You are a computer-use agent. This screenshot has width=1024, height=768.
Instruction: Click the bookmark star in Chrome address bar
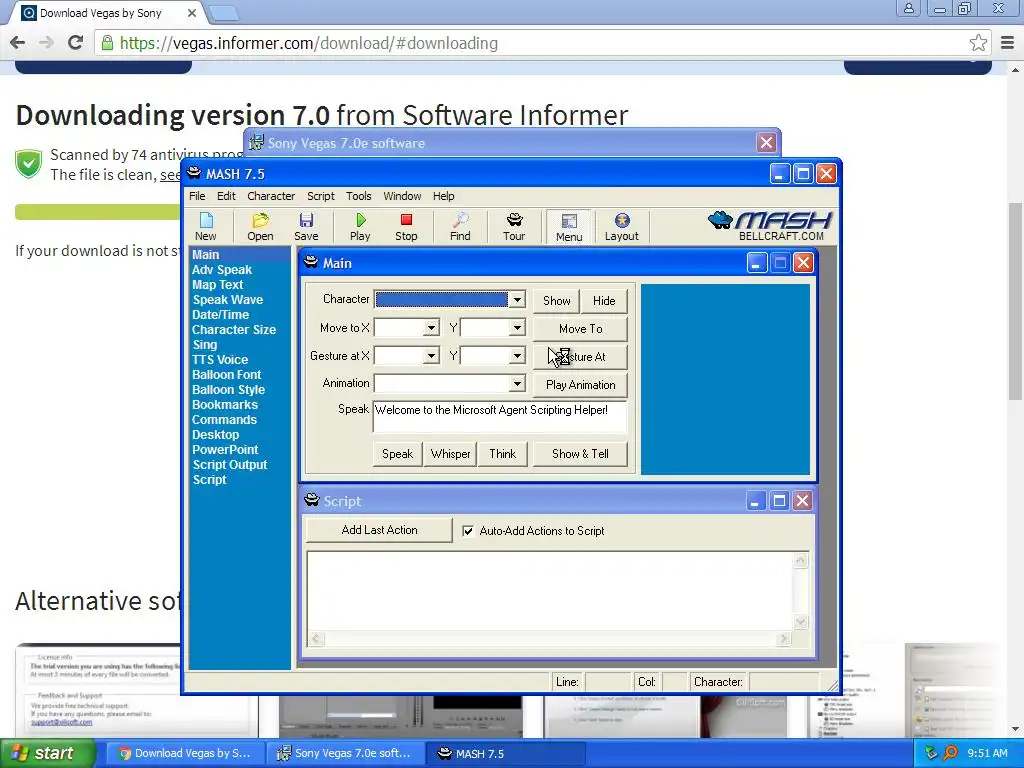[x=978, y=43]
